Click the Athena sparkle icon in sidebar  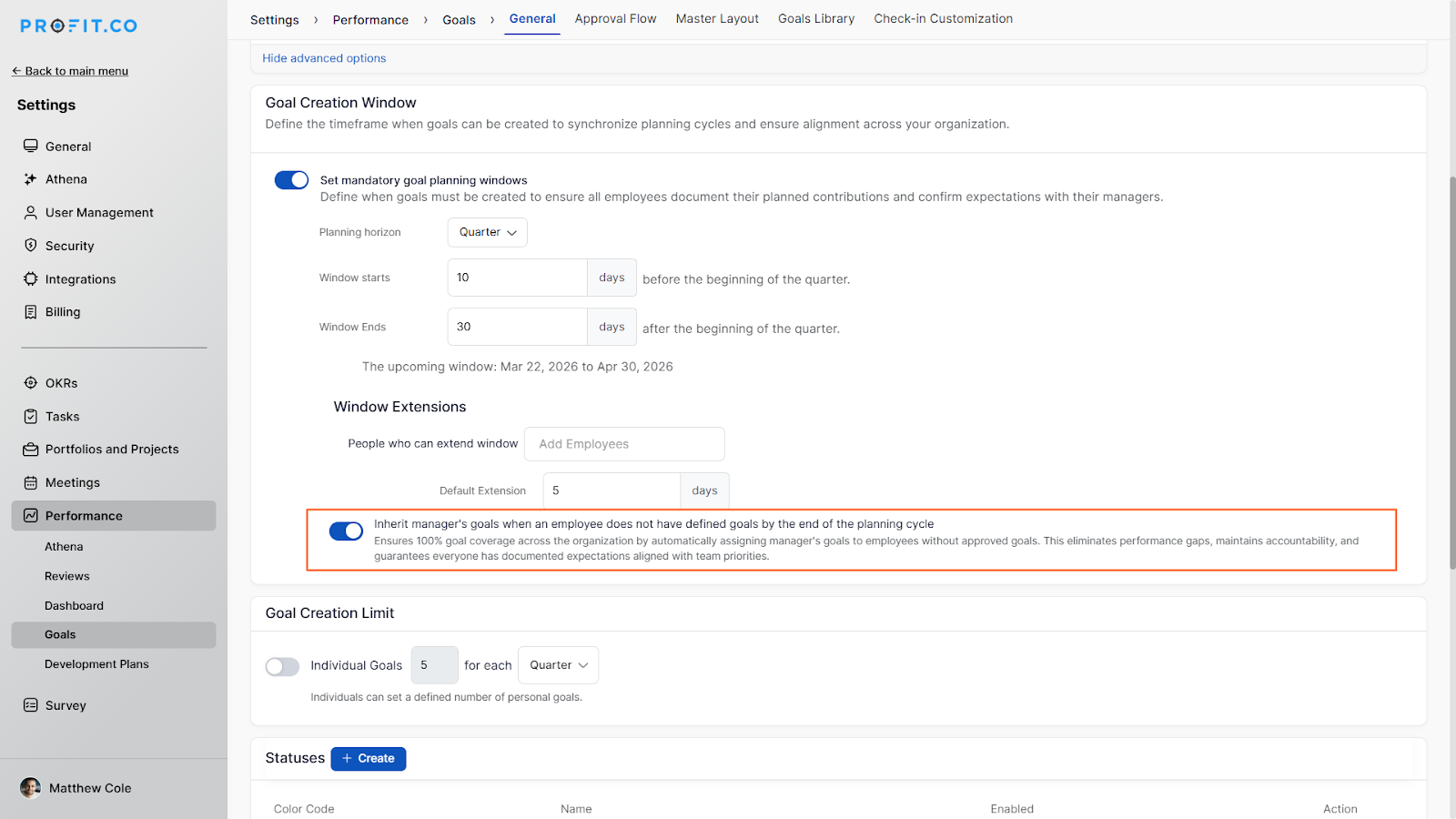click(30, 179)
